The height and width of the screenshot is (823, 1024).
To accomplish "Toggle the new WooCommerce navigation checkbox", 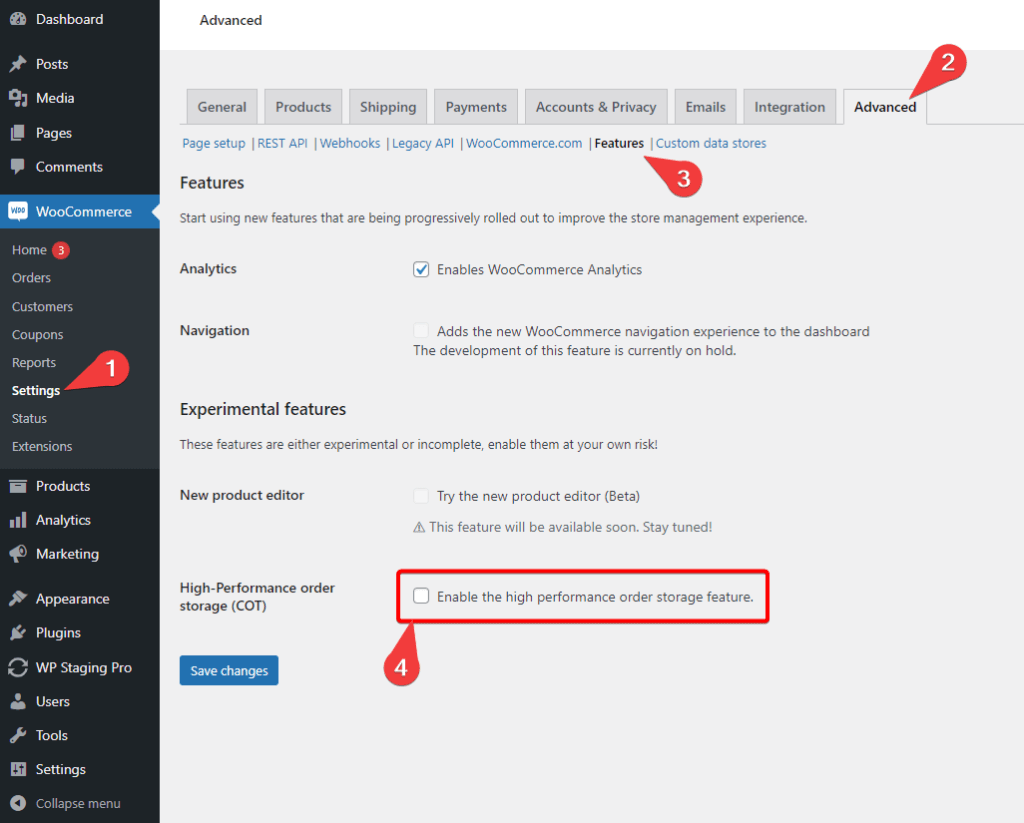I will coord(421,331).
